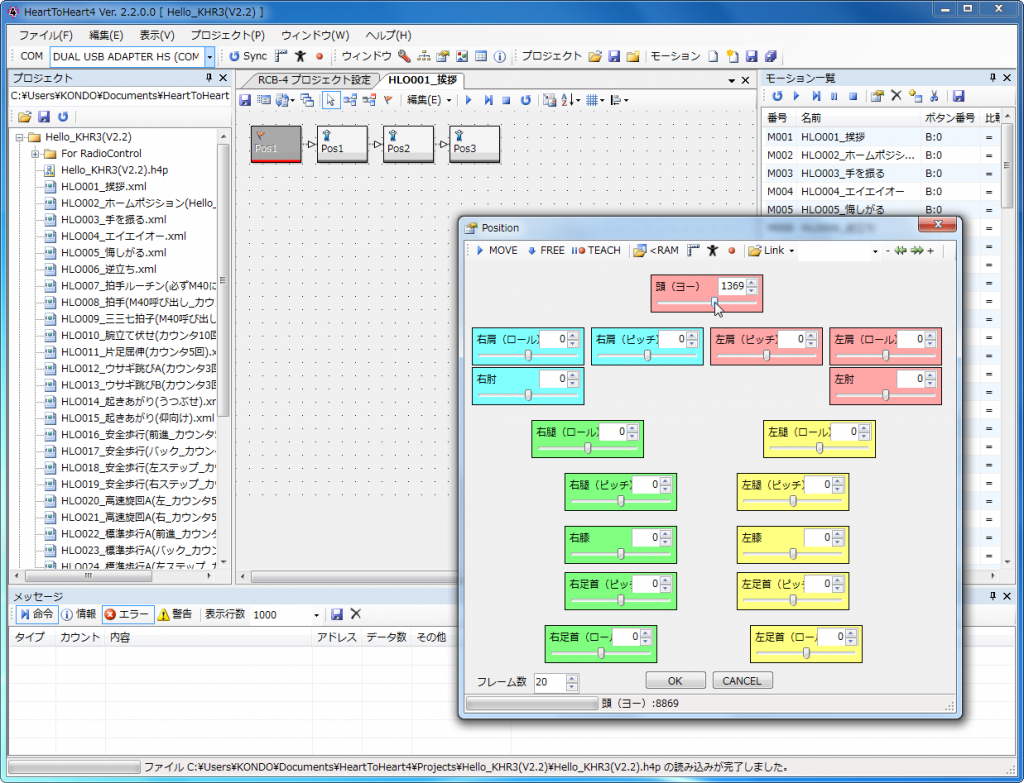Switch to RCB-4 プロジェクト設定 tab
Screen dimensions: 1024x783
[x=313, y=80]
